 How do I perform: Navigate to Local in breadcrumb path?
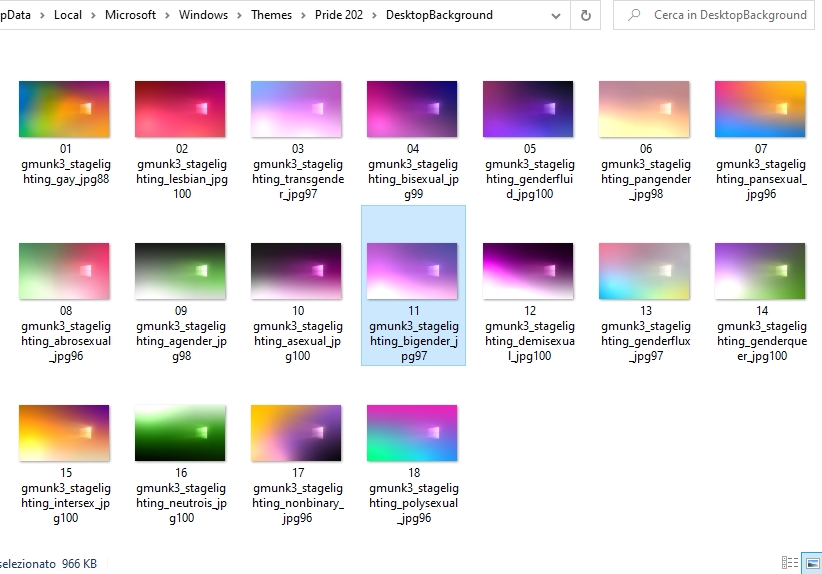click(x=68, y=15)
